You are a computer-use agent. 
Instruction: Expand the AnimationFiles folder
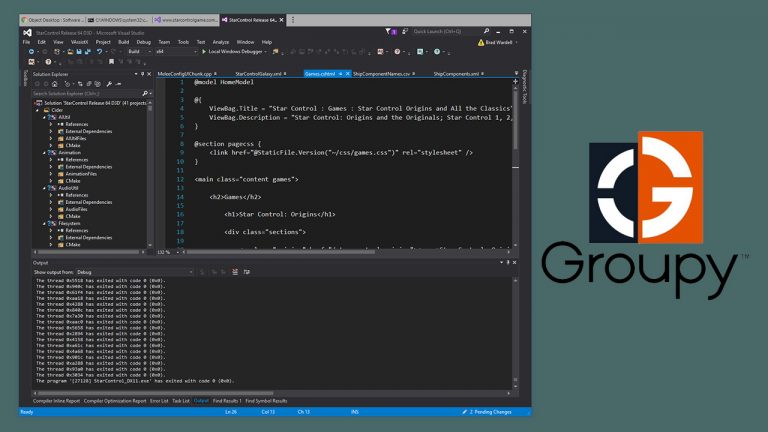pos(51,174)
